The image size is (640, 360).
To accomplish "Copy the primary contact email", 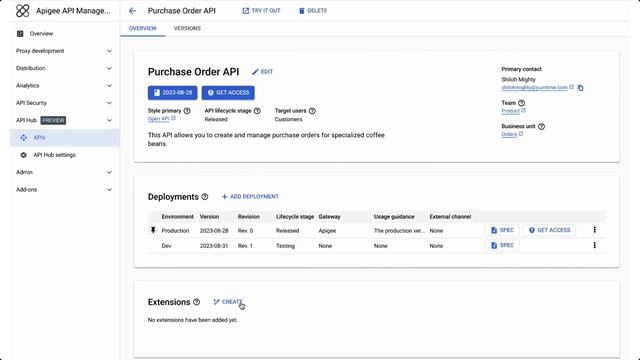I will [580, 88].
